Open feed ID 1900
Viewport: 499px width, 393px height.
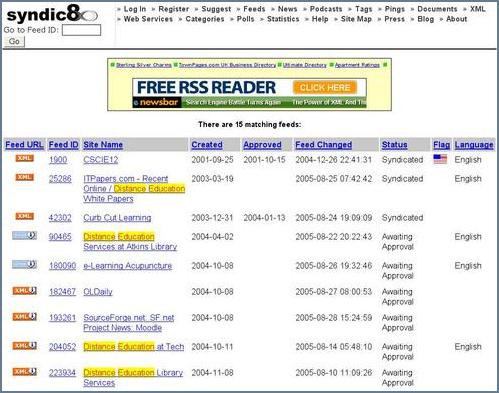click(x=58, y=160)
